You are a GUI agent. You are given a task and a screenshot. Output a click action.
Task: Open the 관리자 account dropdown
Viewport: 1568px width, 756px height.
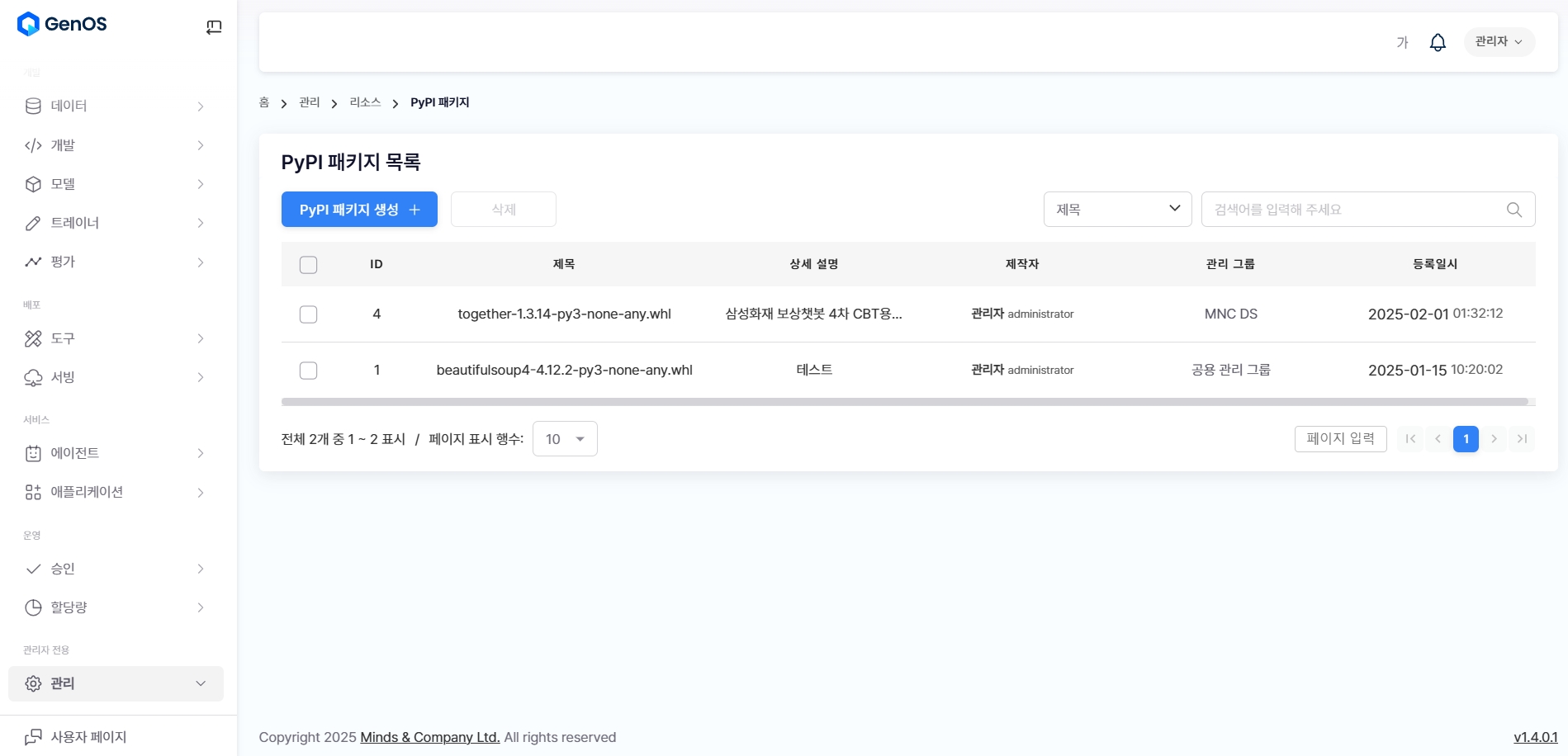(1499, 42)
